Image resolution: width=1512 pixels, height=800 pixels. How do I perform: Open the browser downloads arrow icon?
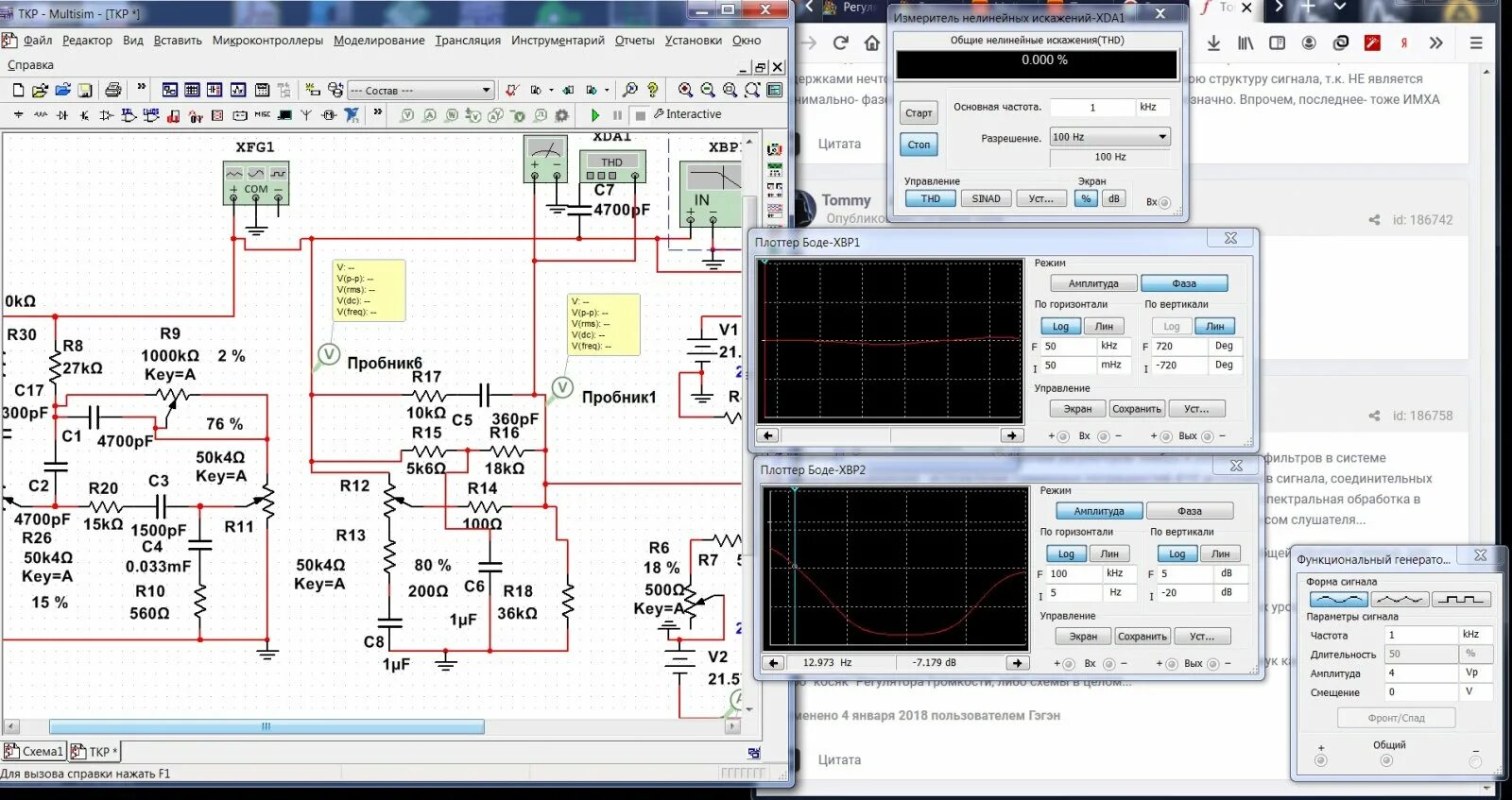pyautogui.click(x=1214, y=43)
